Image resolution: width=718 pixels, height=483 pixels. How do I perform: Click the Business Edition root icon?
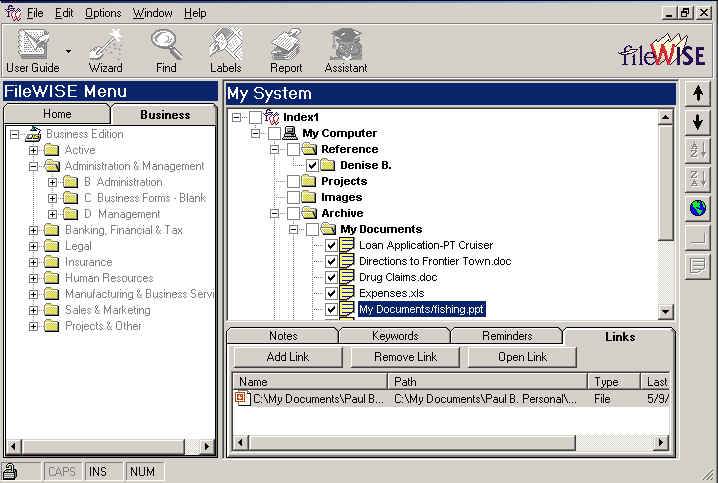[33, 134]
